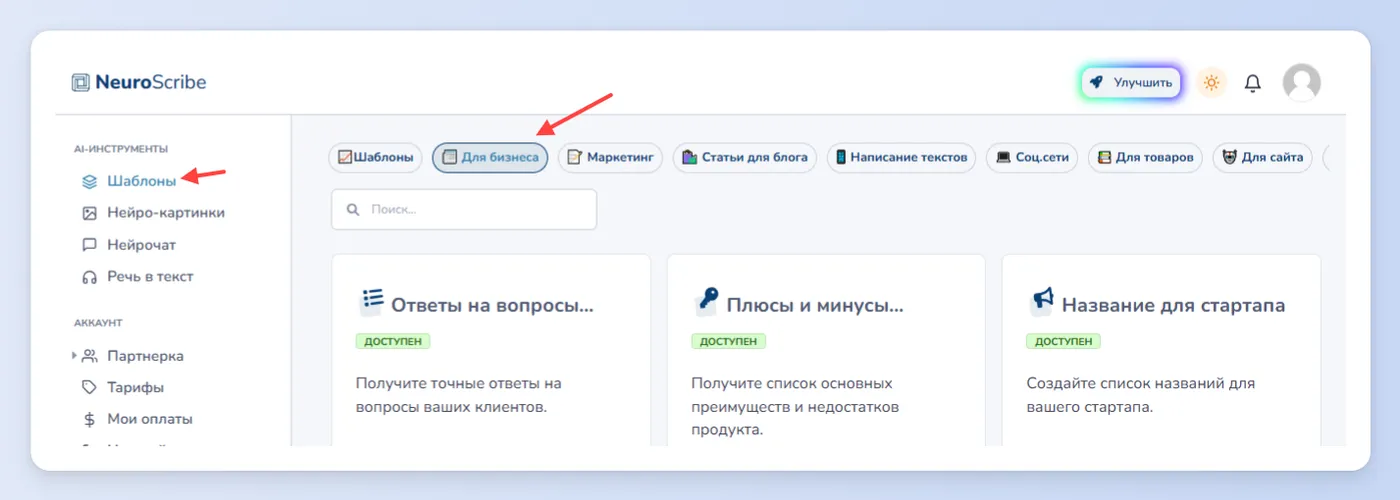Open the Название для стартапа card

(1161, 350)
